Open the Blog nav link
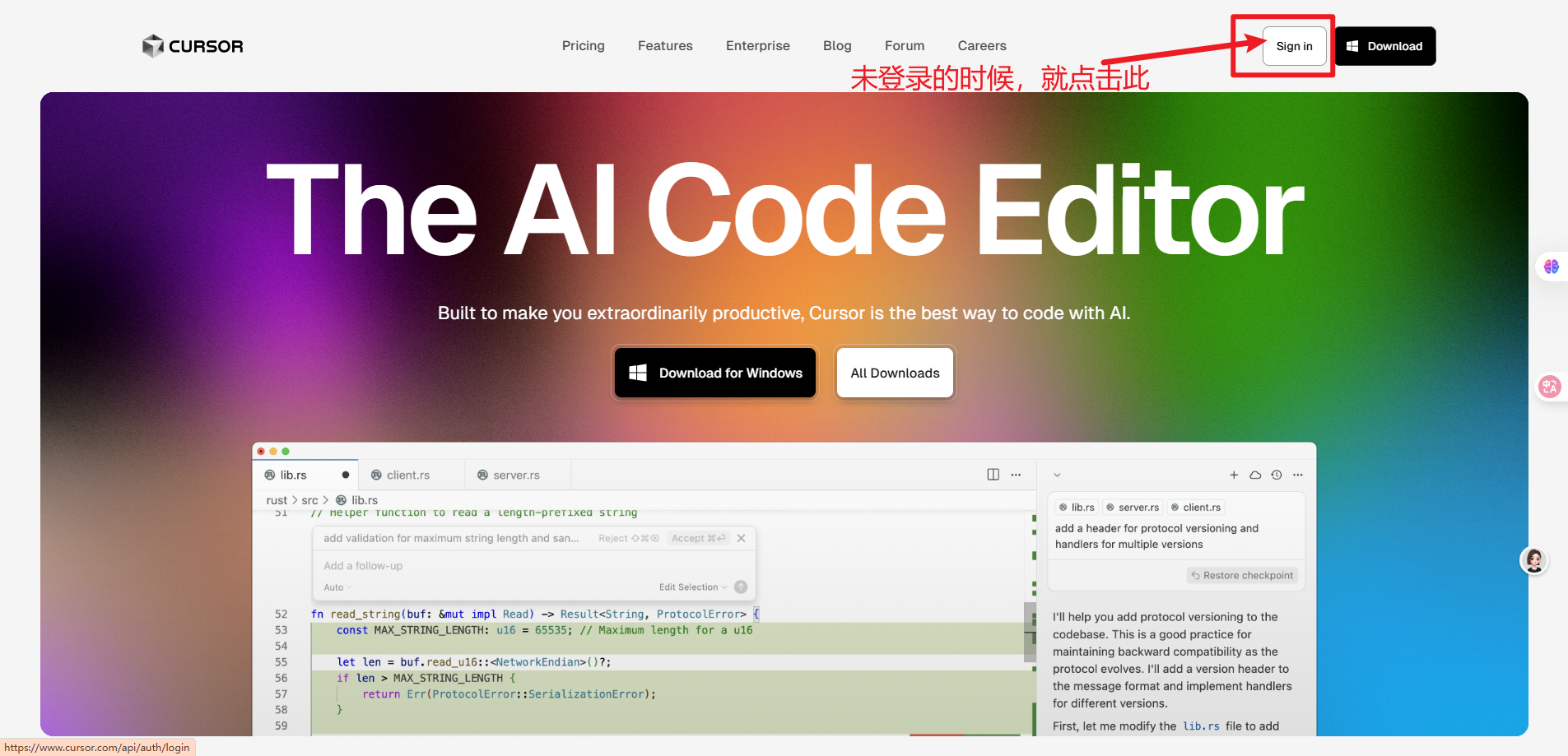Viewport: 1568px width, 756px height. coord(837,46)
